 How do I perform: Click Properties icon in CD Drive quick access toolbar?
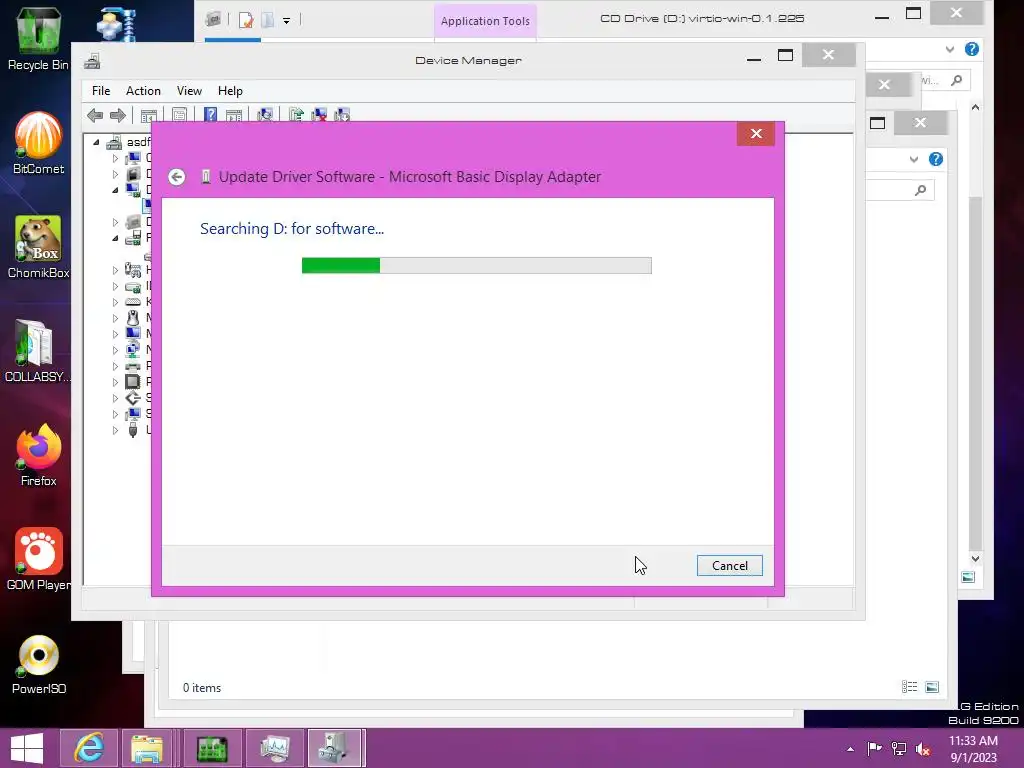coord(246,20)
